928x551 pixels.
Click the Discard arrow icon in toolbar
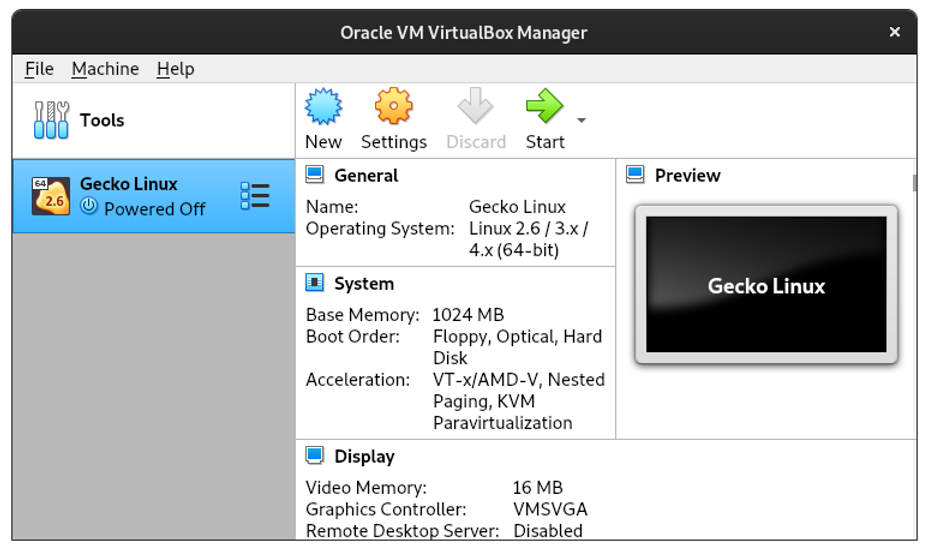(475, 107)
